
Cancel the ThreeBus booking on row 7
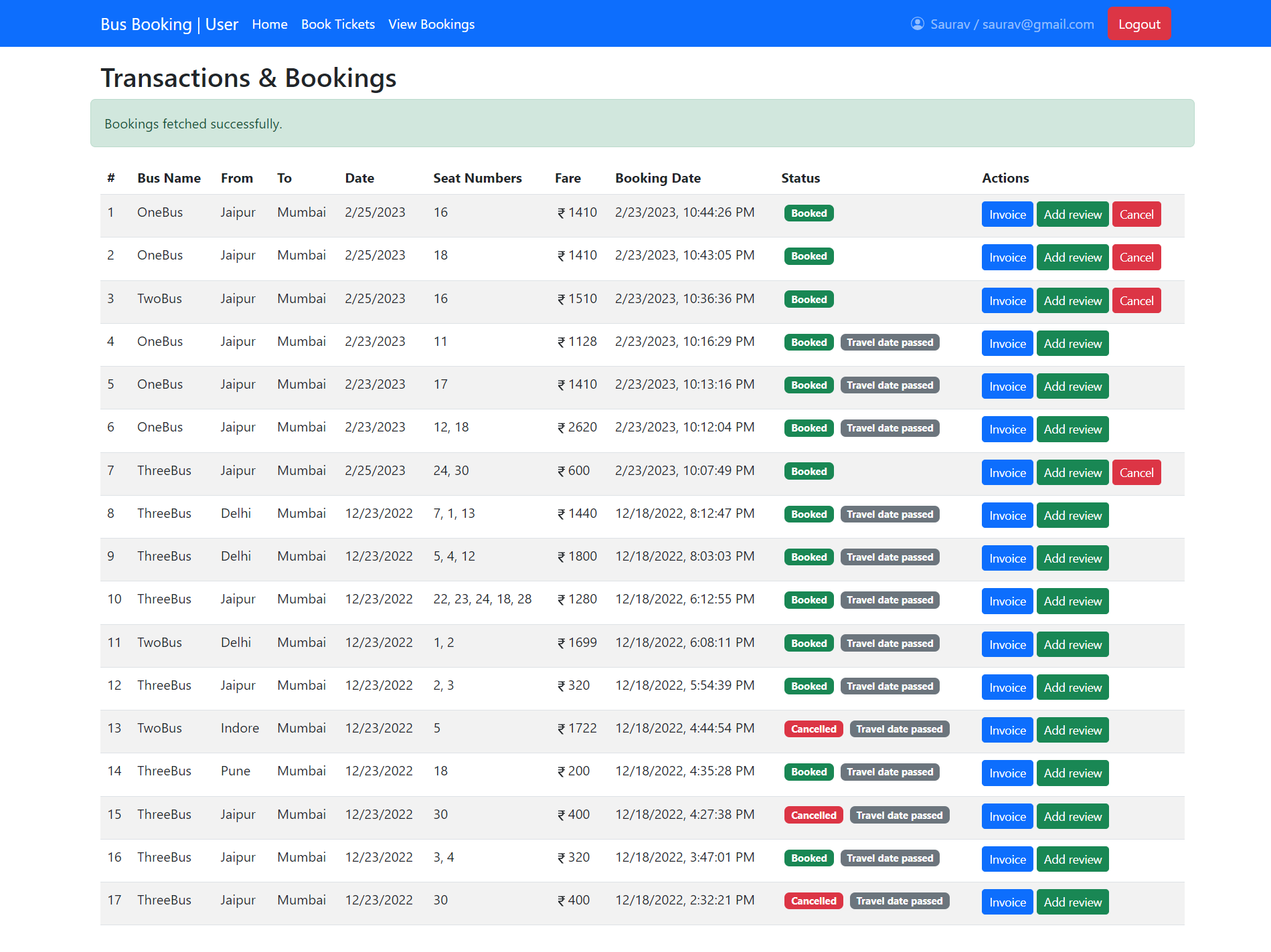1136,472
